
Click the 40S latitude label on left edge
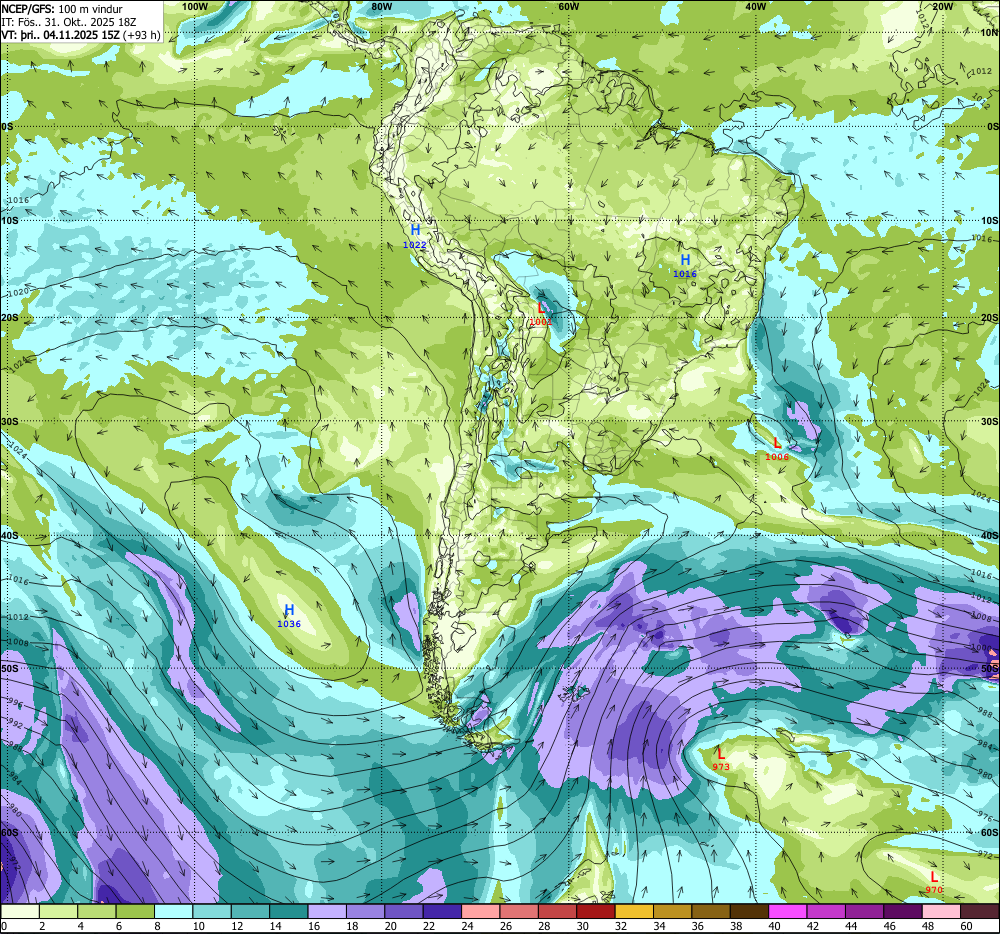(x=9, y=536)
